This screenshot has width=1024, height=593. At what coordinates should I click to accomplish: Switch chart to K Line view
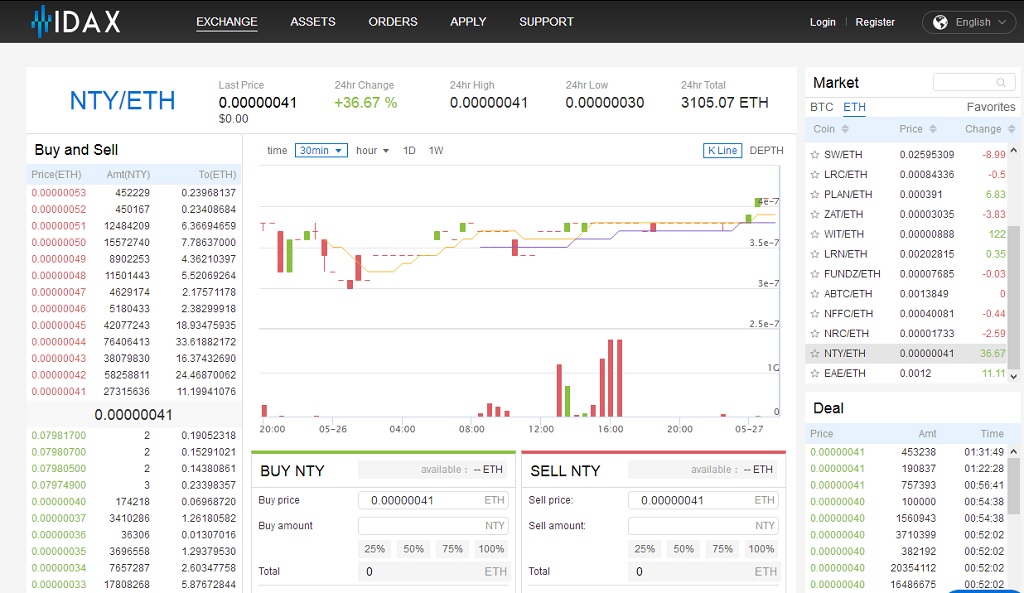coord(722,150)
